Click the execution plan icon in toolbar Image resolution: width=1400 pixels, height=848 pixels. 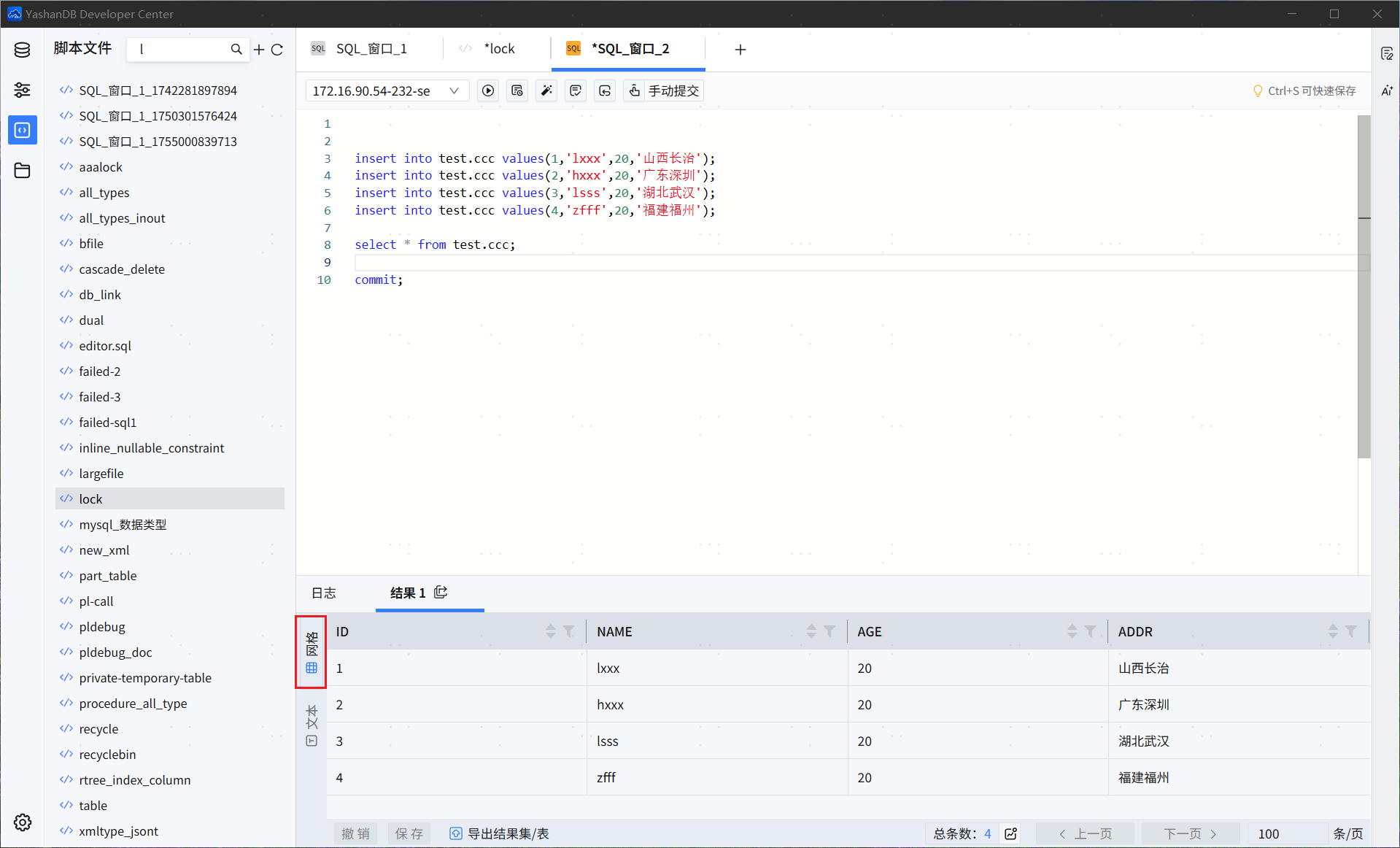click(517, 90)
